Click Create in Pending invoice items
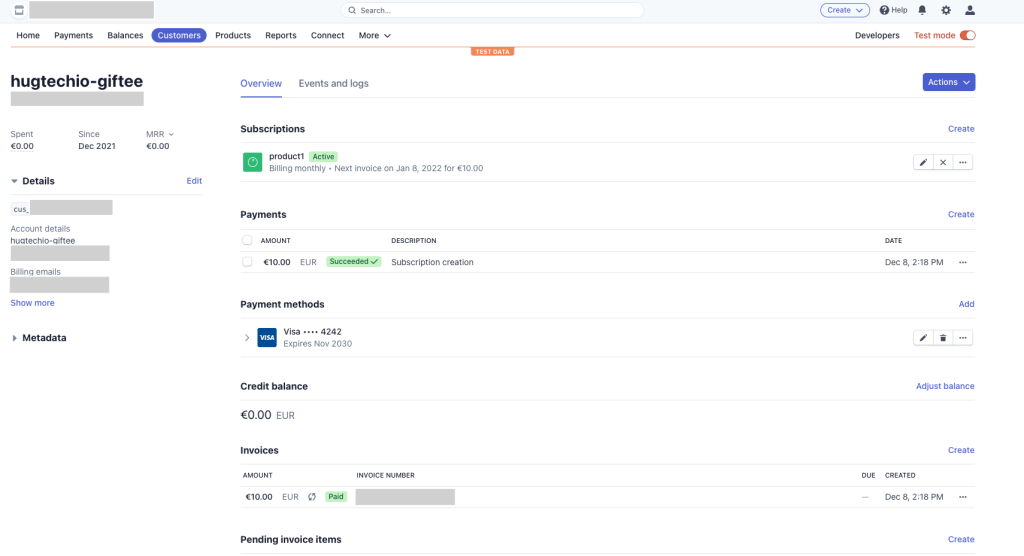Viewport: 1024px width, 556px height. (x=961, y=539)
